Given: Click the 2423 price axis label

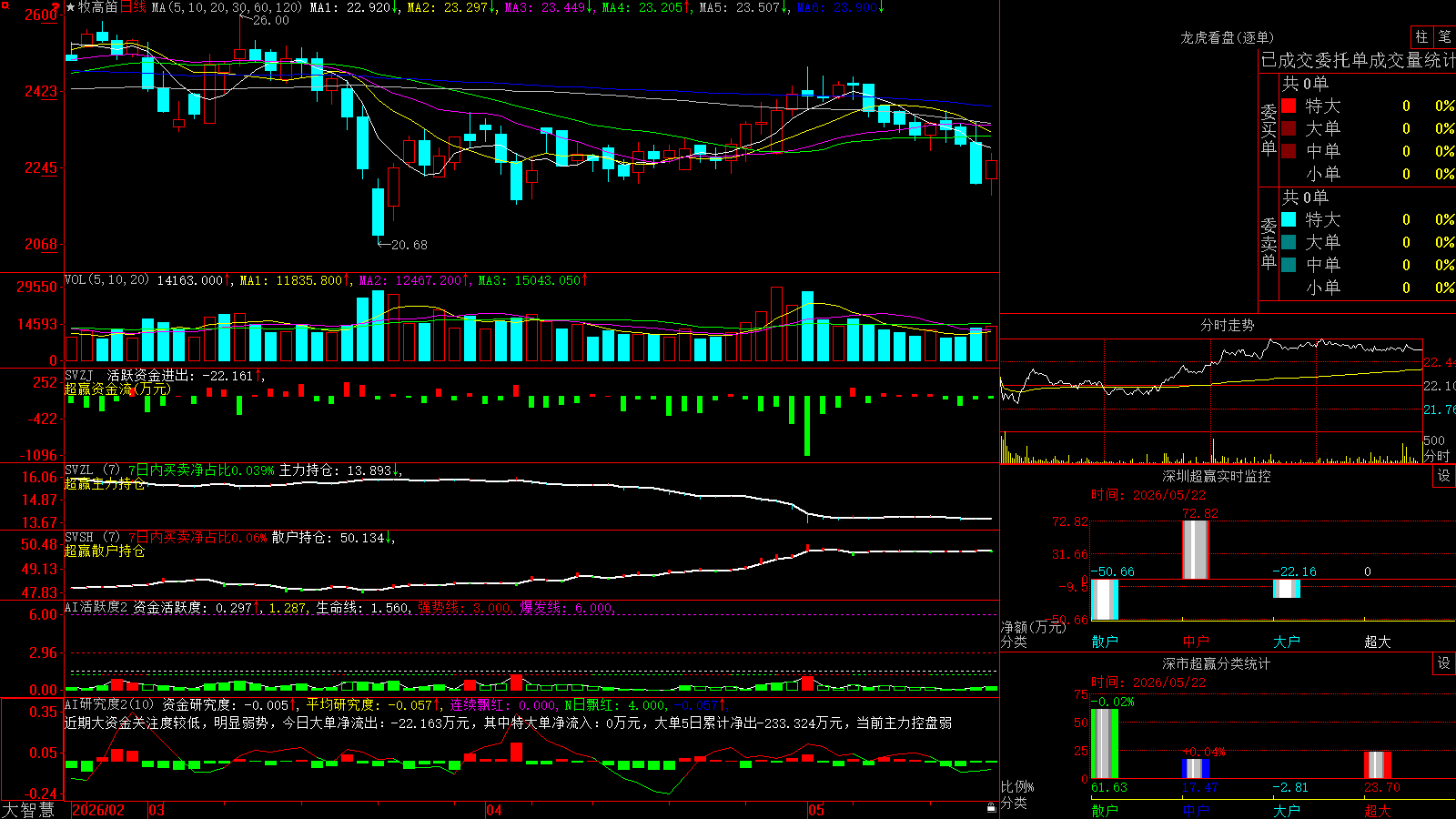Looking at the screenshot, I should [41, 91].
